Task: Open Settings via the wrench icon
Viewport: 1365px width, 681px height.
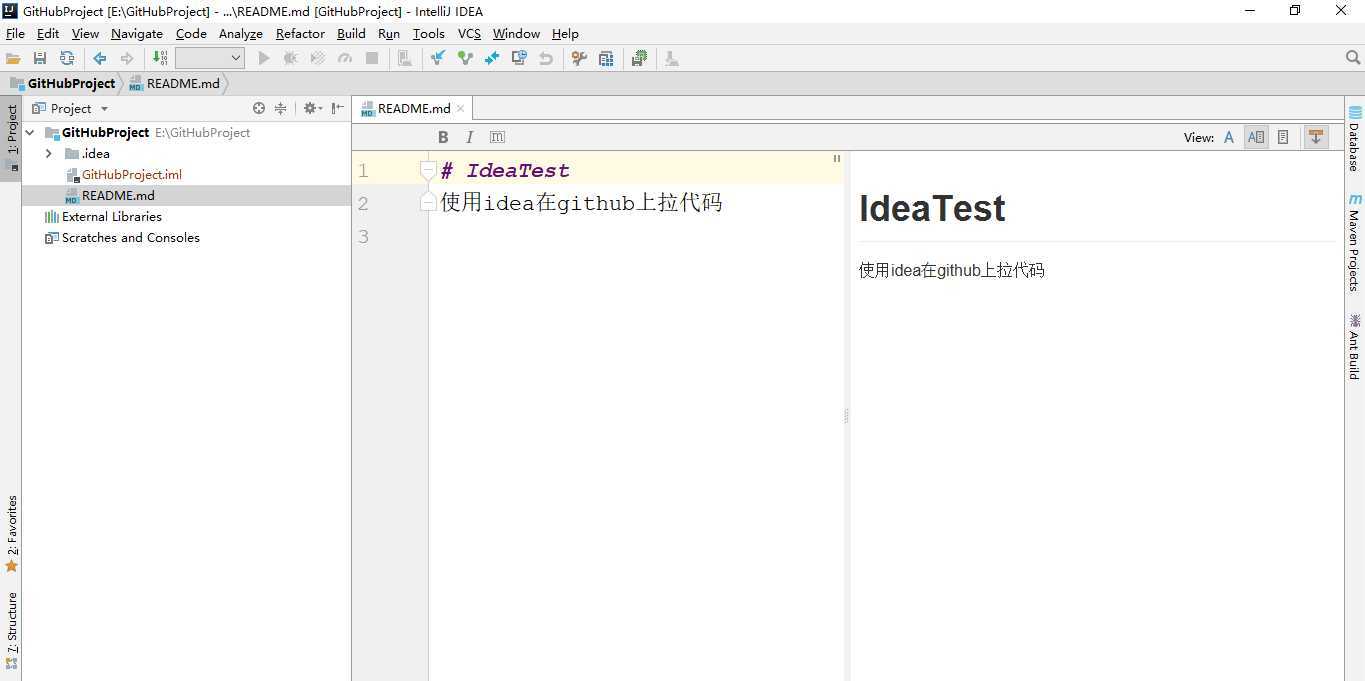Action: pyautogui.click(x=579, y=59)
